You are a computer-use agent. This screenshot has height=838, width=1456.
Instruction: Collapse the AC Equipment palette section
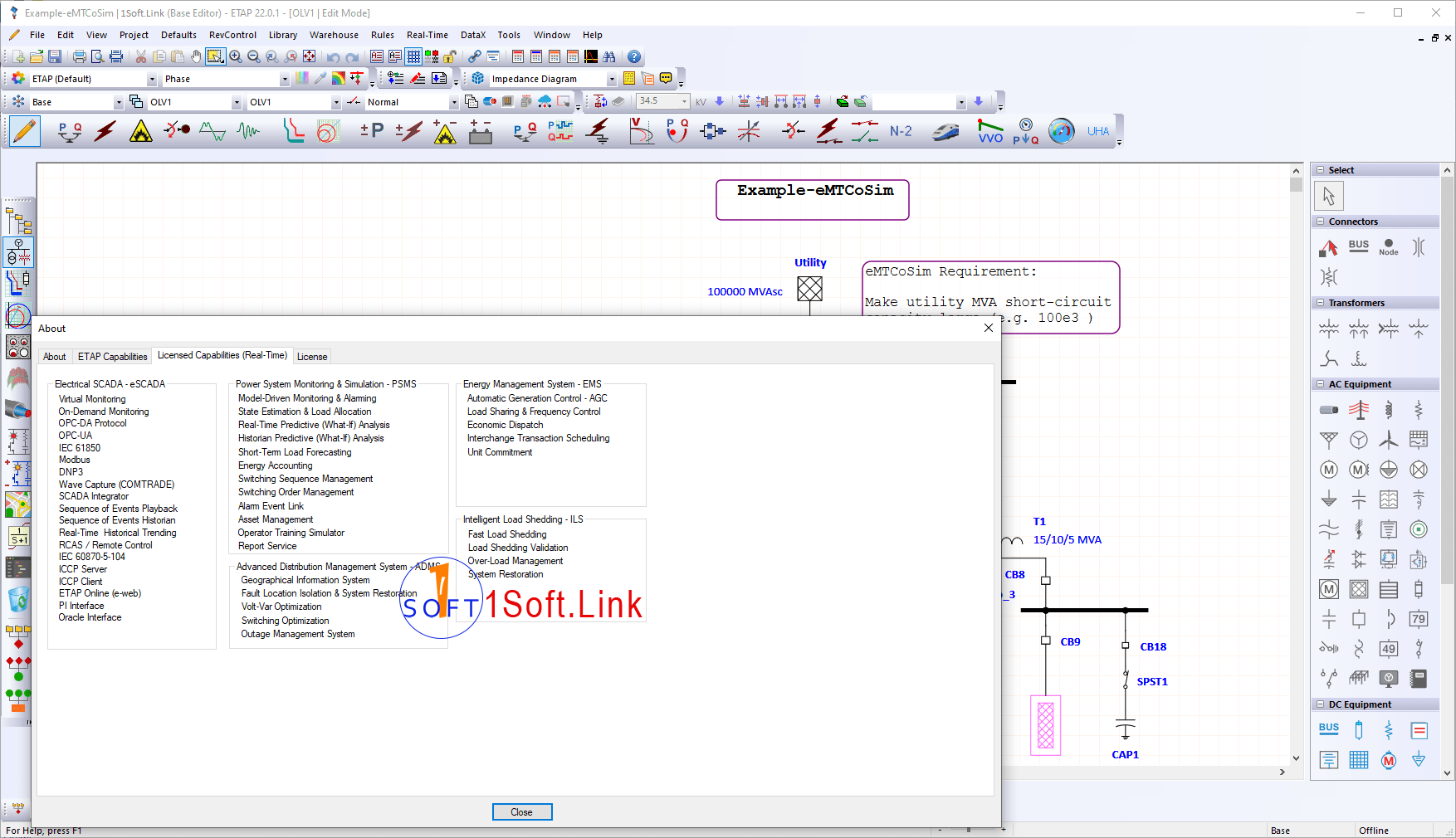point(1321,384)
